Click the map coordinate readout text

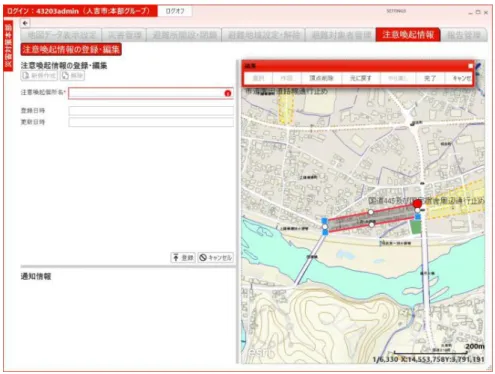(428, 359)
